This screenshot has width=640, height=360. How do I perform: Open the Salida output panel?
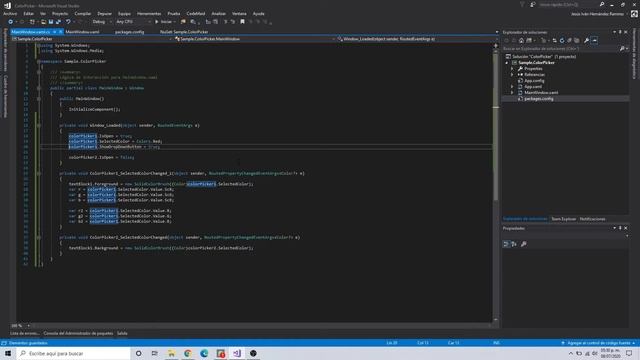pos(122,333)
